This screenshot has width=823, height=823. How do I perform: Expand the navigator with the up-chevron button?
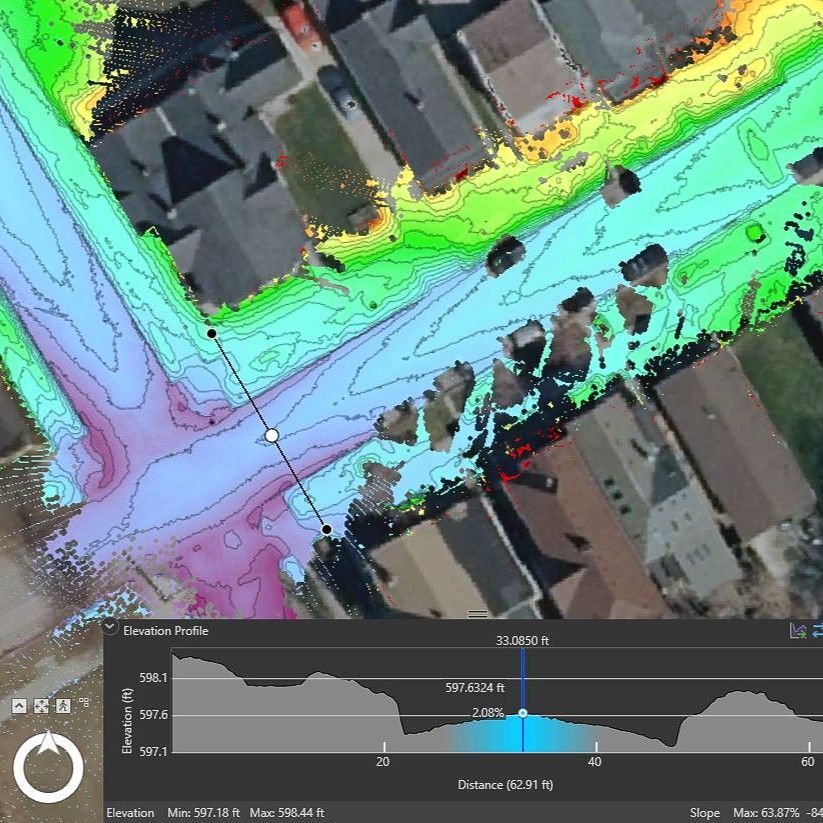19,705
